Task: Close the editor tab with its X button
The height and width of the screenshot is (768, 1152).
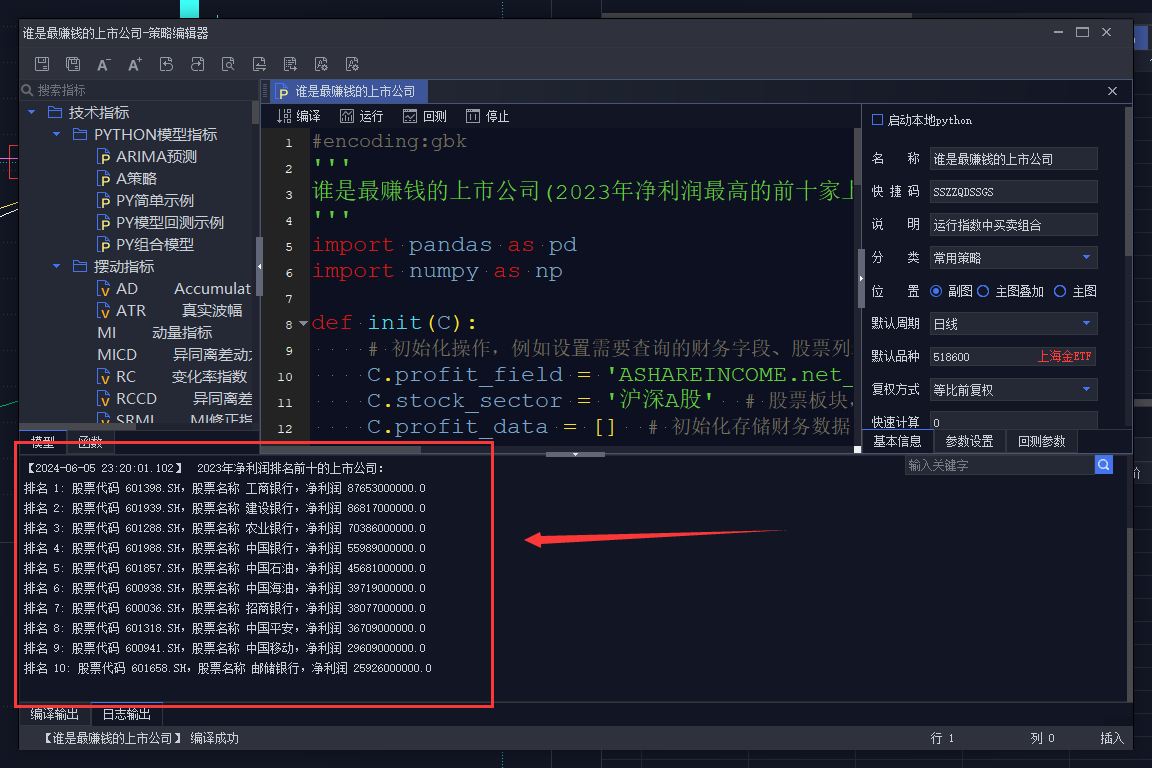Action: pos(1112,91)
